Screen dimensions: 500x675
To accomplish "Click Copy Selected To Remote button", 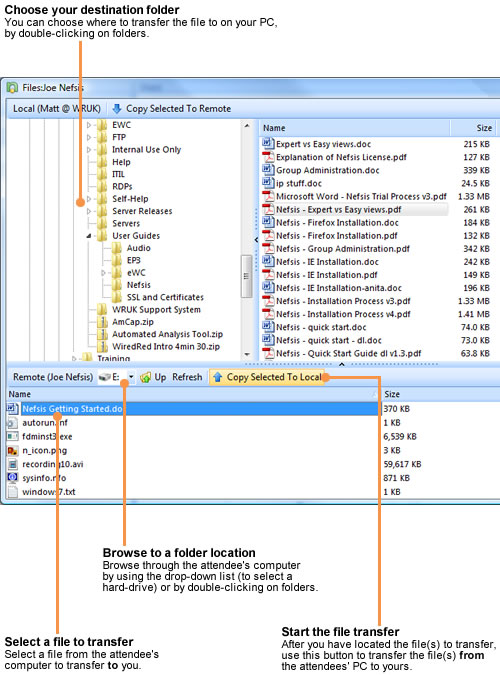I will coord(172,109).
